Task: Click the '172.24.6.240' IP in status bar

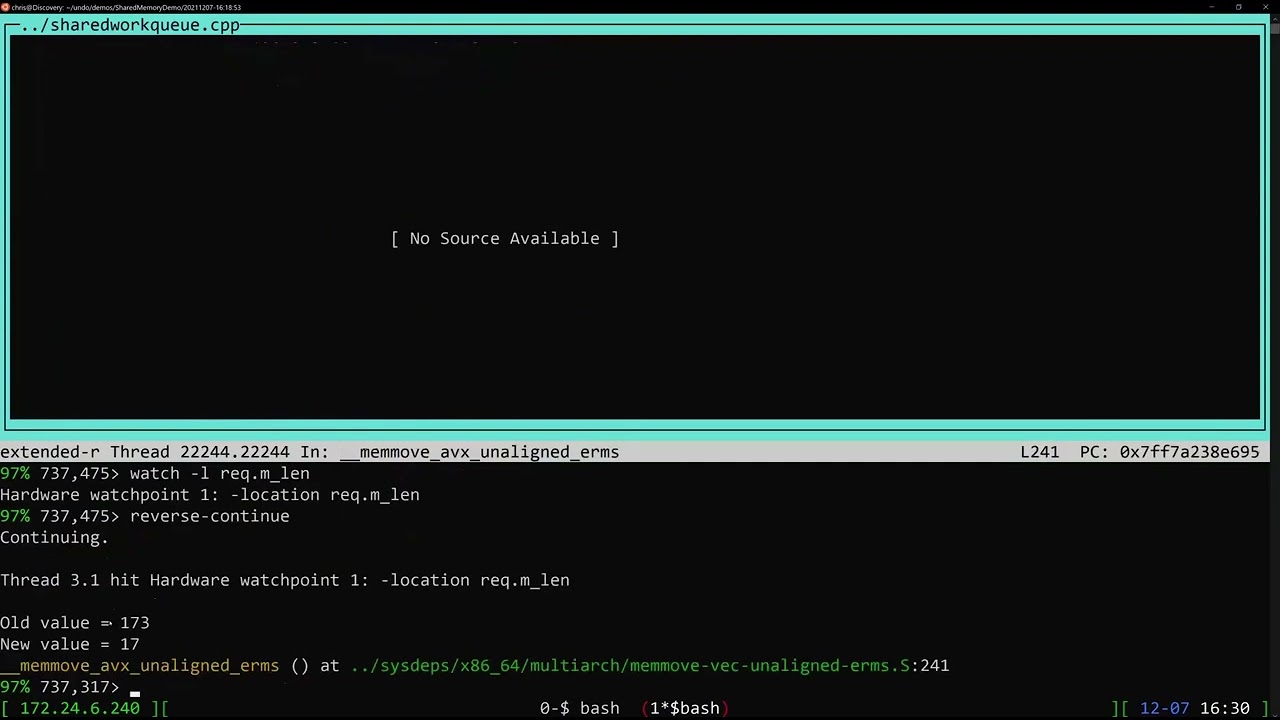Action: coord(80,708)
